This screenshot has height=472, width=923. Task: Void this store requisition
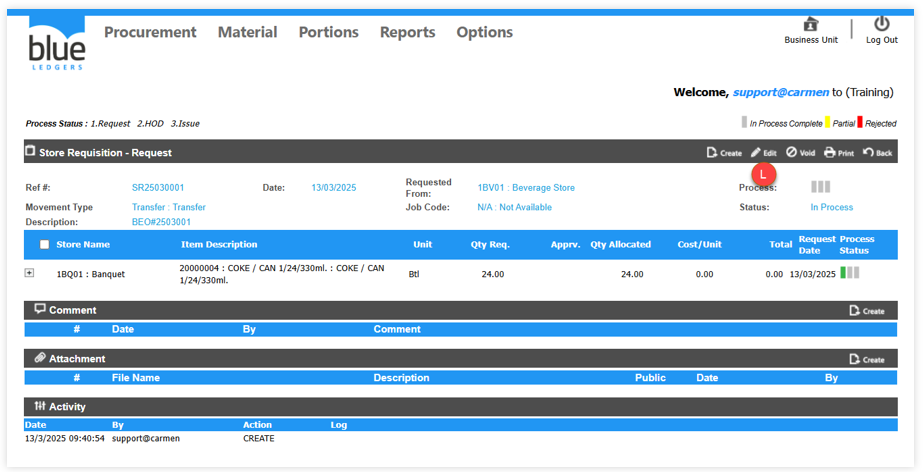(x=800, y=153)
